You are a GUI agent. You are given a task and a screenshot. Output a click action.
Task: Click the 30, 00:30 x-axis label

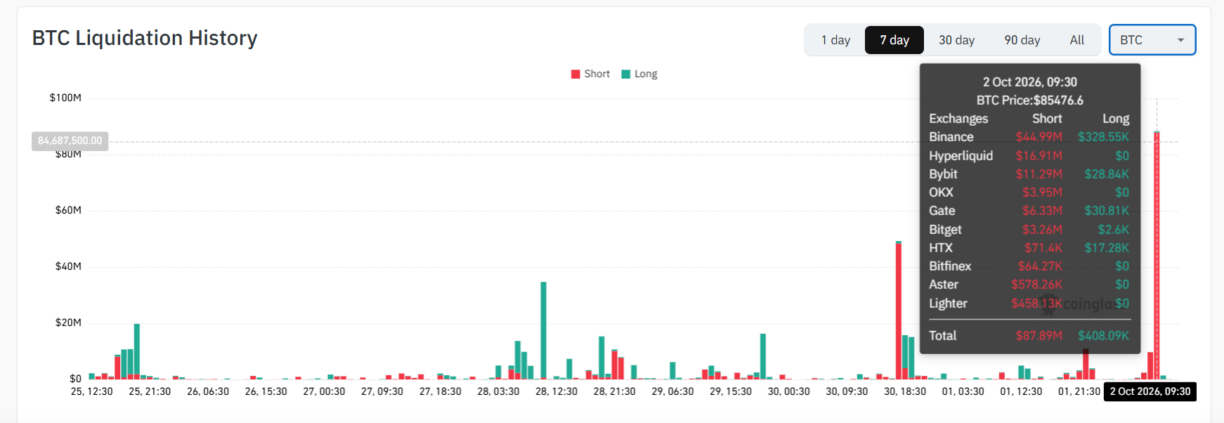789,392
